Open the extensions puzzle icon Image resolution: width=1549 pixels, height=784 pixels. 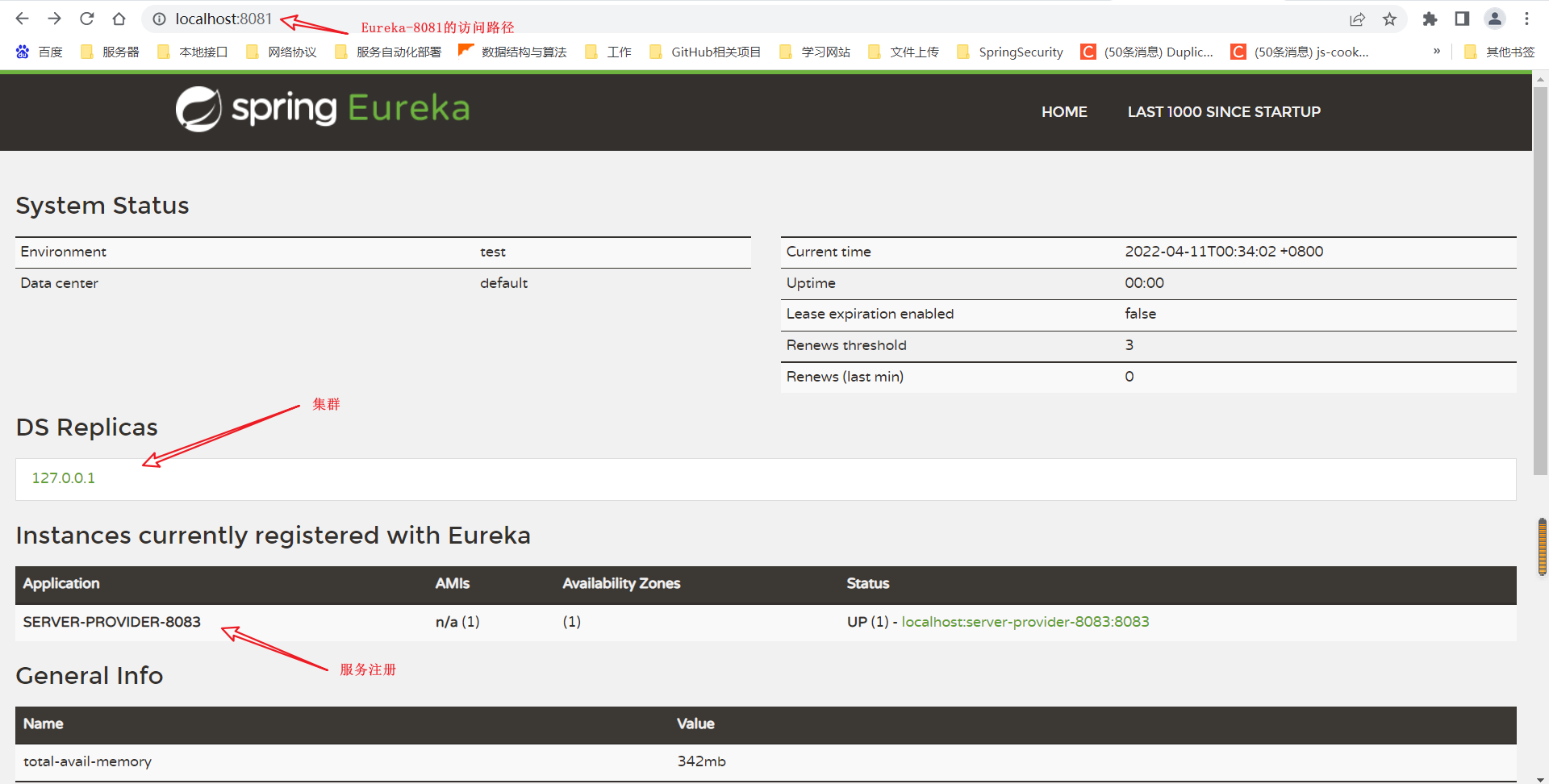pos(1430,19)
